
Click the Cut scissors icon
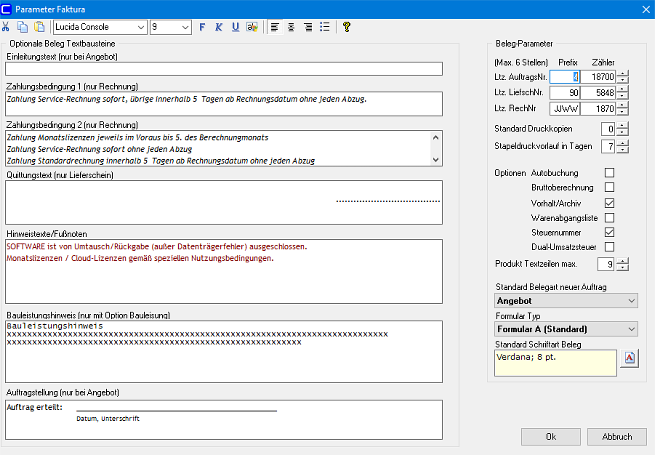tap(5, 27)
